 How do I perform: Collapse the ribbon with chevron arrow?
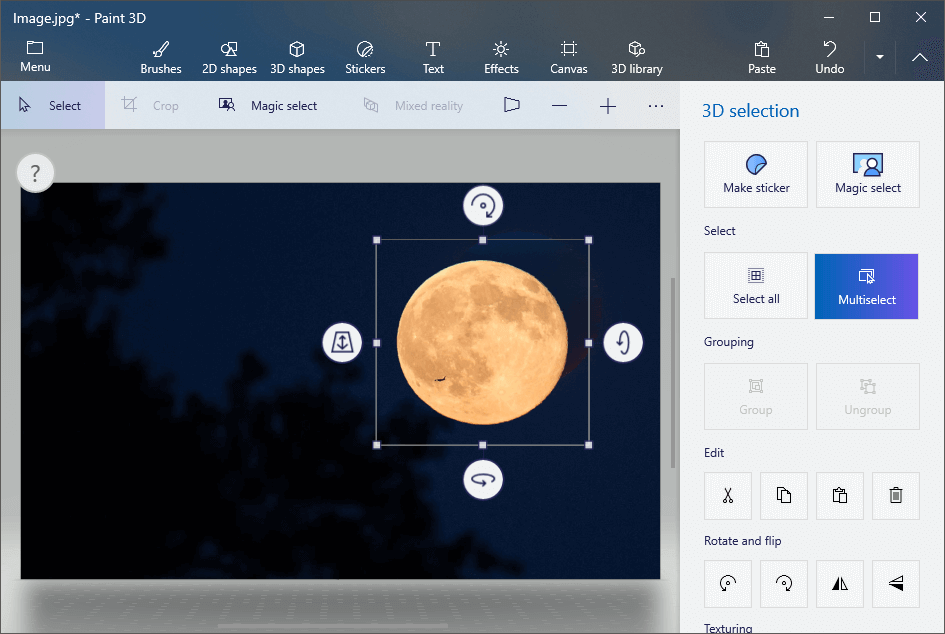[x=920, y=57]
